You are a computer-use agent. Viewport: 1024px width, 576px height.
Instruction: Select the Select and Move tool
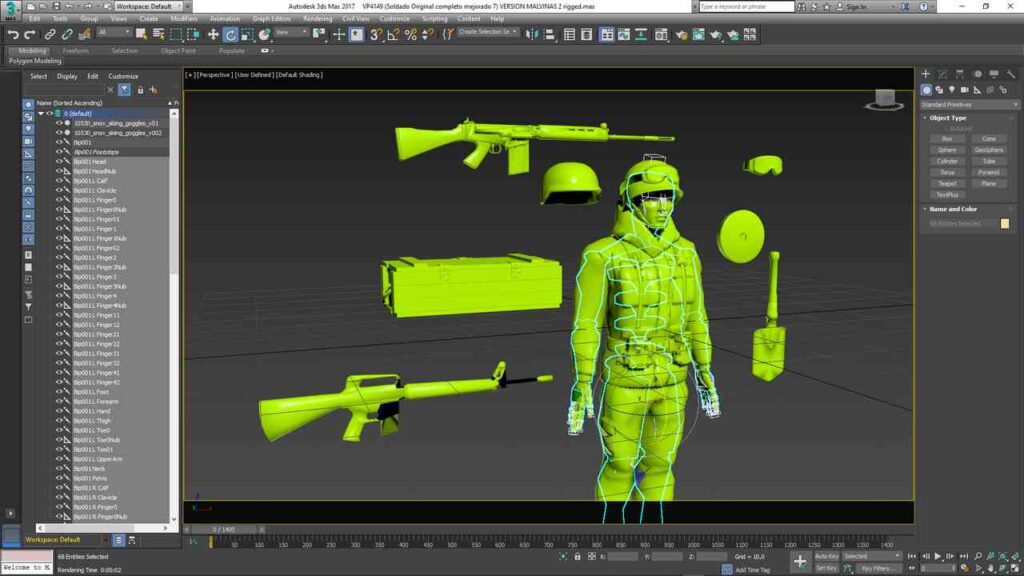pyautogui.click(x=213, y=35)
